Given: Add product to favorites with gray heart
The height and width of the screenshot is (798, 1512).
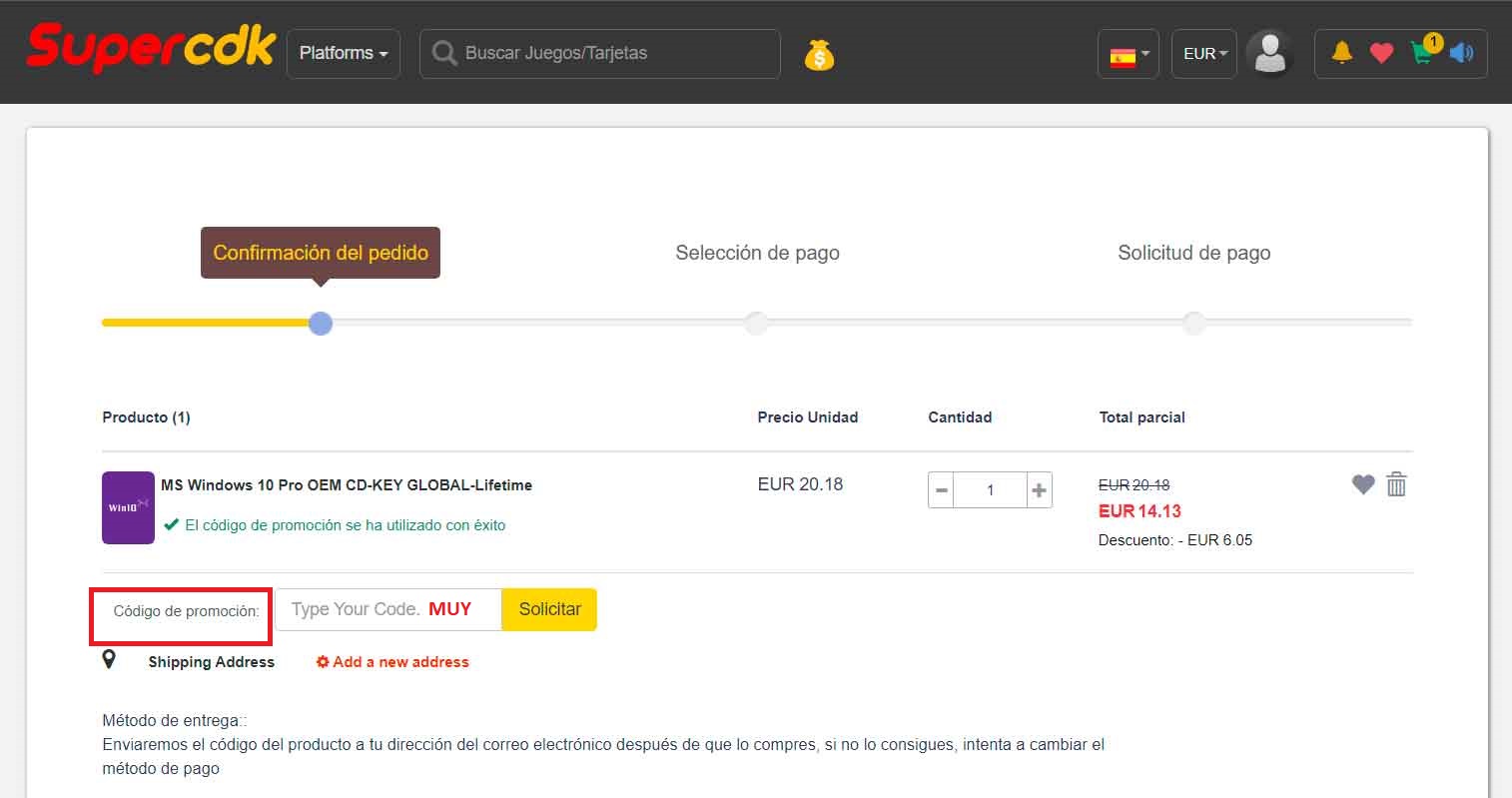Looking at the screenshot, I should [1363, 484].
